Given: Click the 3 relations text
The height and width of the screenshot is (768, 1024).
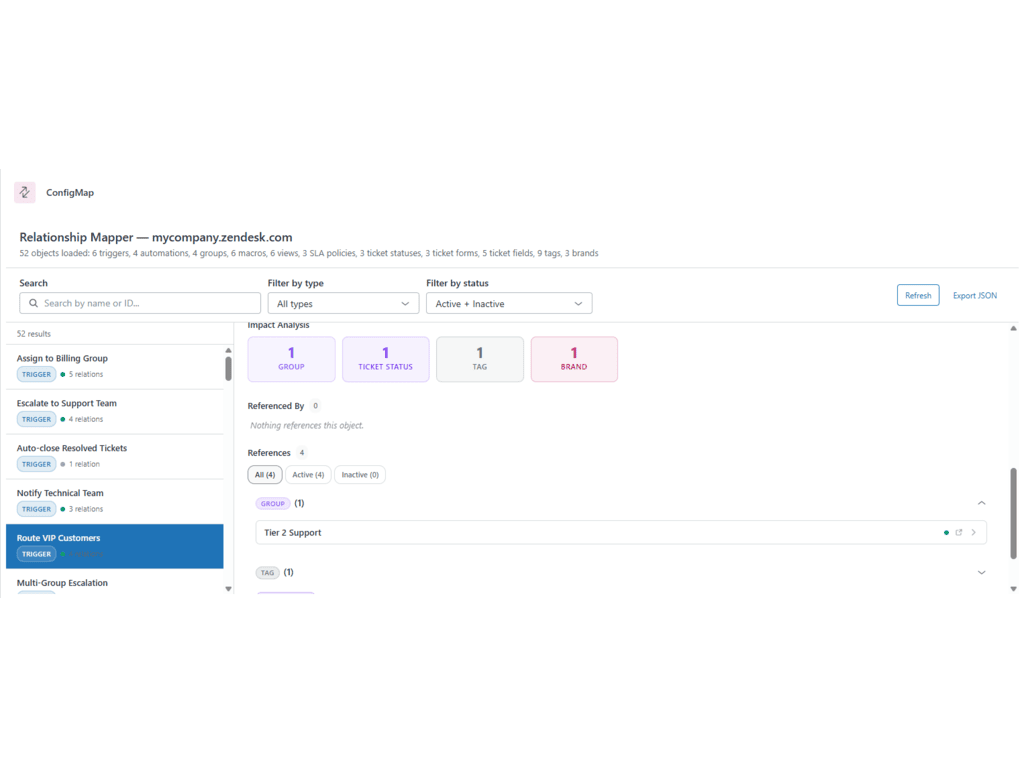Looking at the screenshot, I should coord(86,509).
